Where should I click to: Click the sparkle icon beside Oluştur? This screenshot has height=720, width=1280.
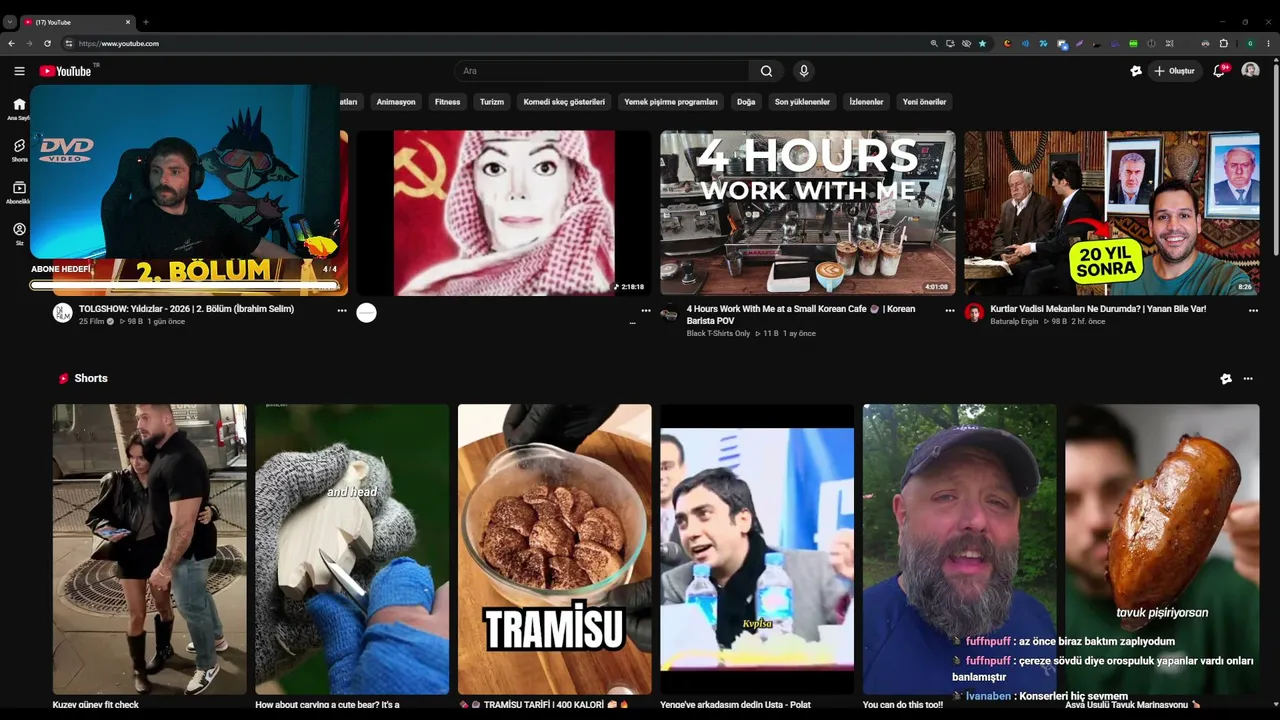[1136, 71]
